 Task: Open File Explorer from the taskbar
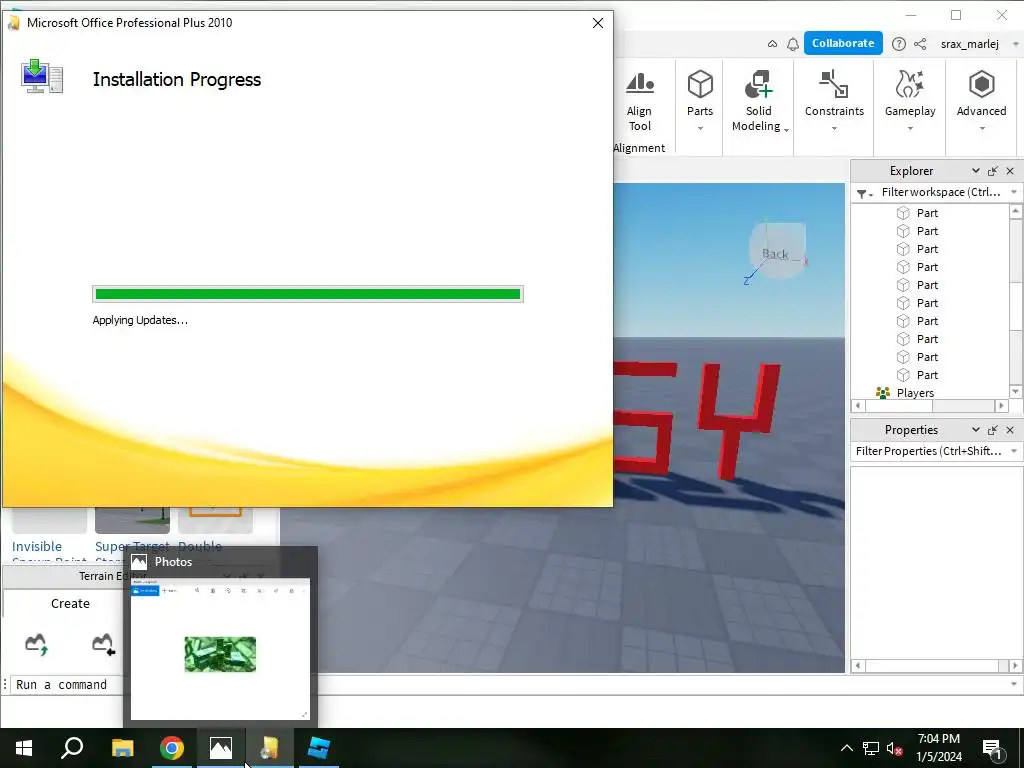[x=122, y=748]
